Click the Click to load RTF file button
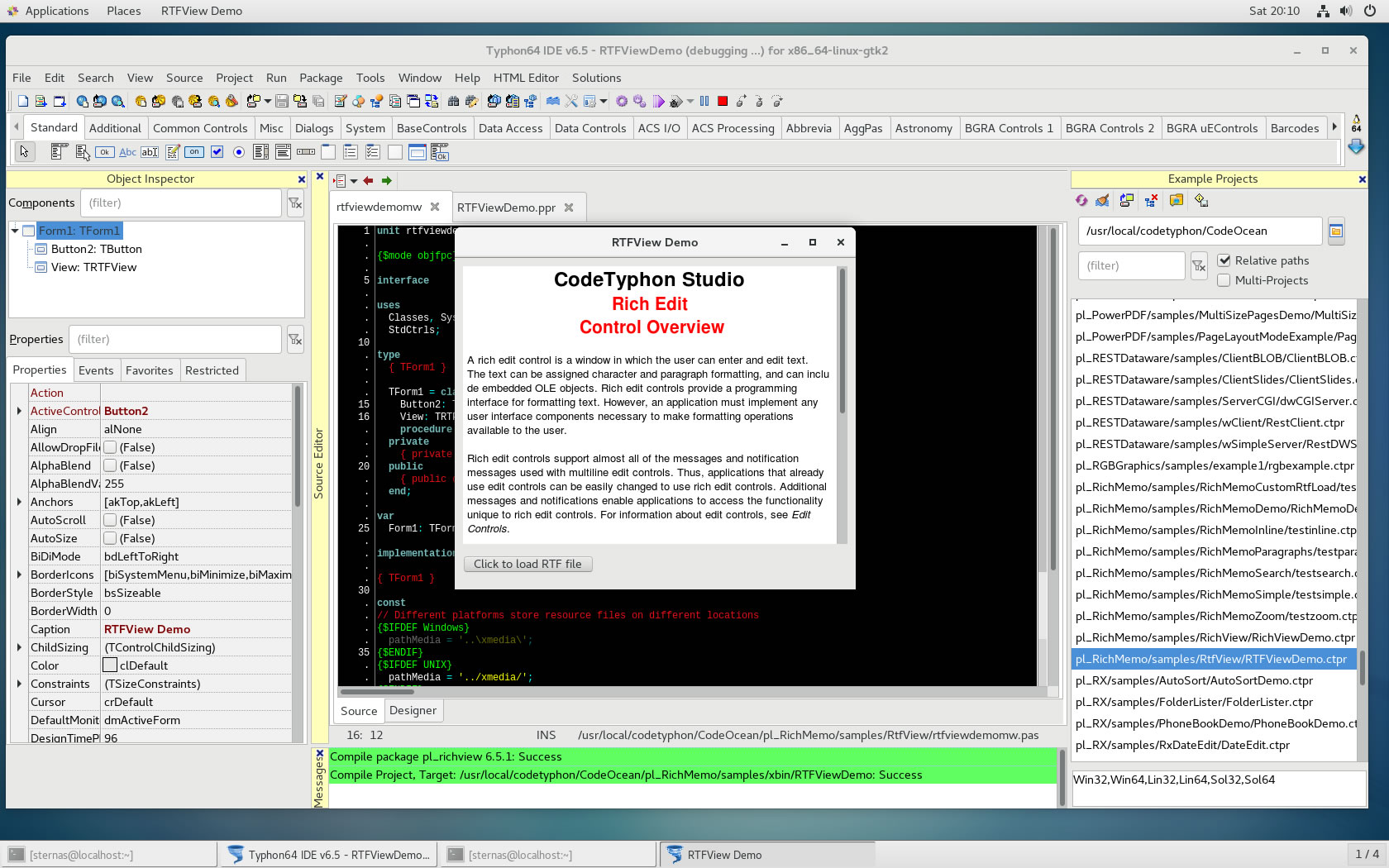Screen dimensions: 1389x868 pyautogui.click(x=527, y=564)
